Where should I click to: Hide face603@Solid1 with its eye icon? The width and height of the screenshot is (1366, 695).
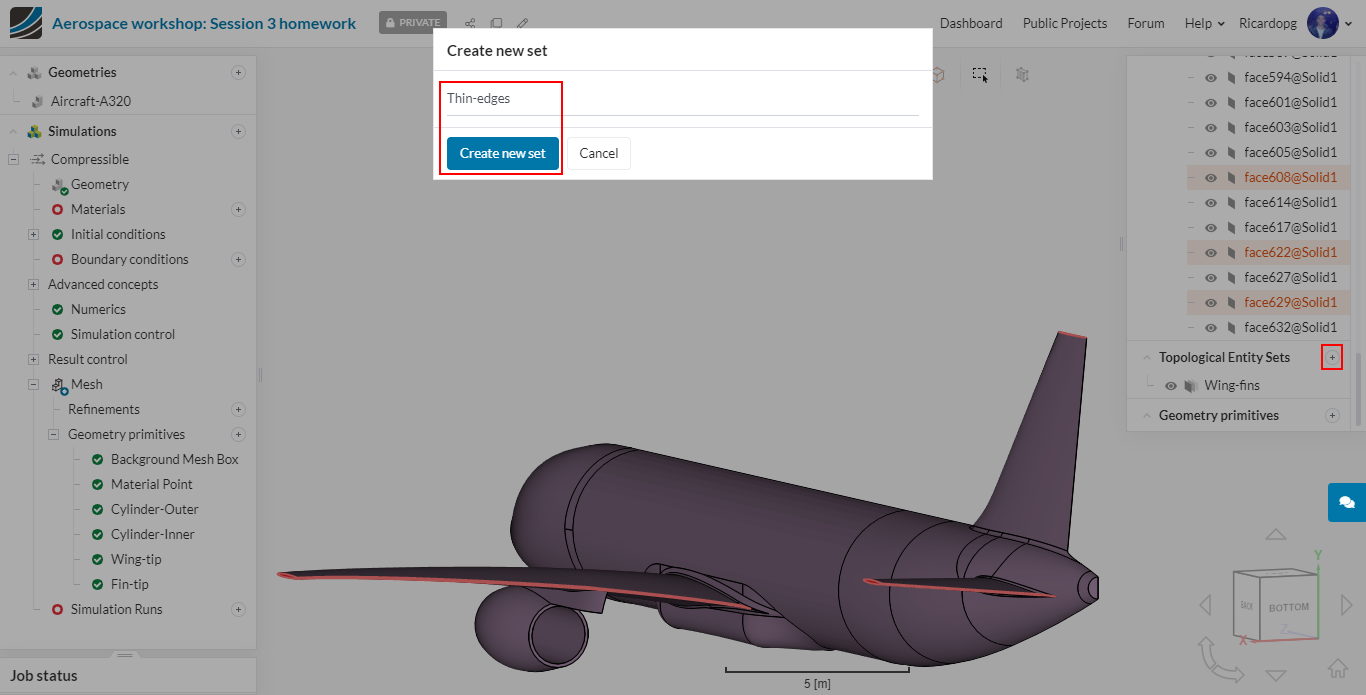(1211, 127)
